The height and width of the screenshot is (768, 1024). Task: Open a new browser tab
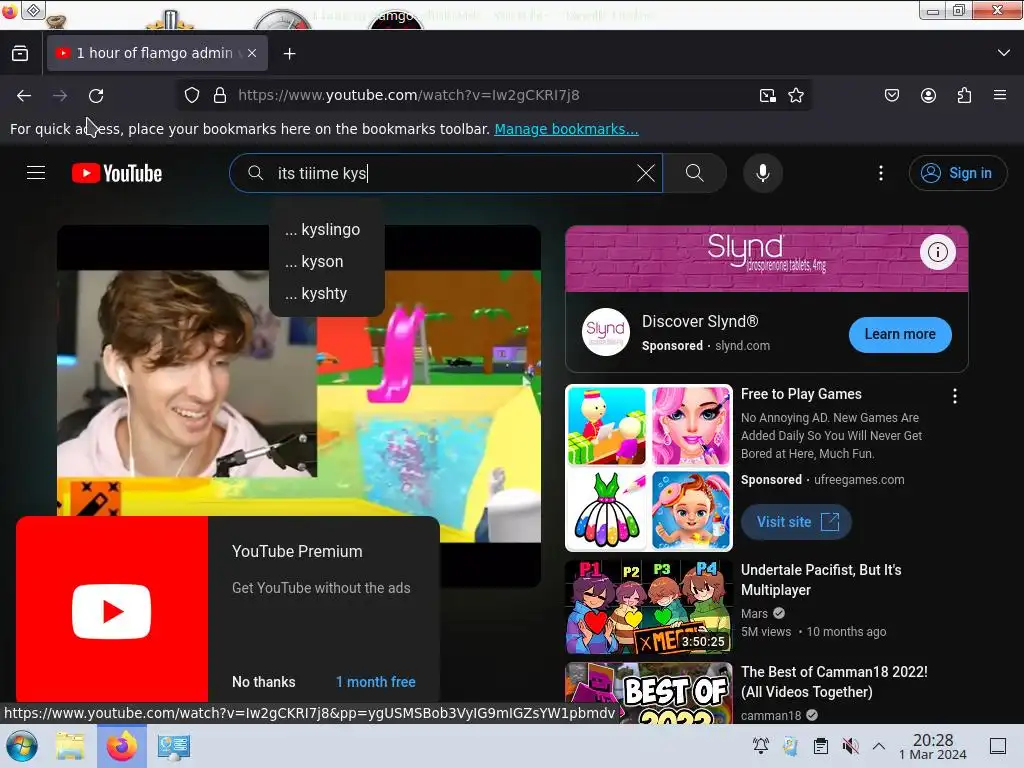pyautogui.click(x=289, y=54)
